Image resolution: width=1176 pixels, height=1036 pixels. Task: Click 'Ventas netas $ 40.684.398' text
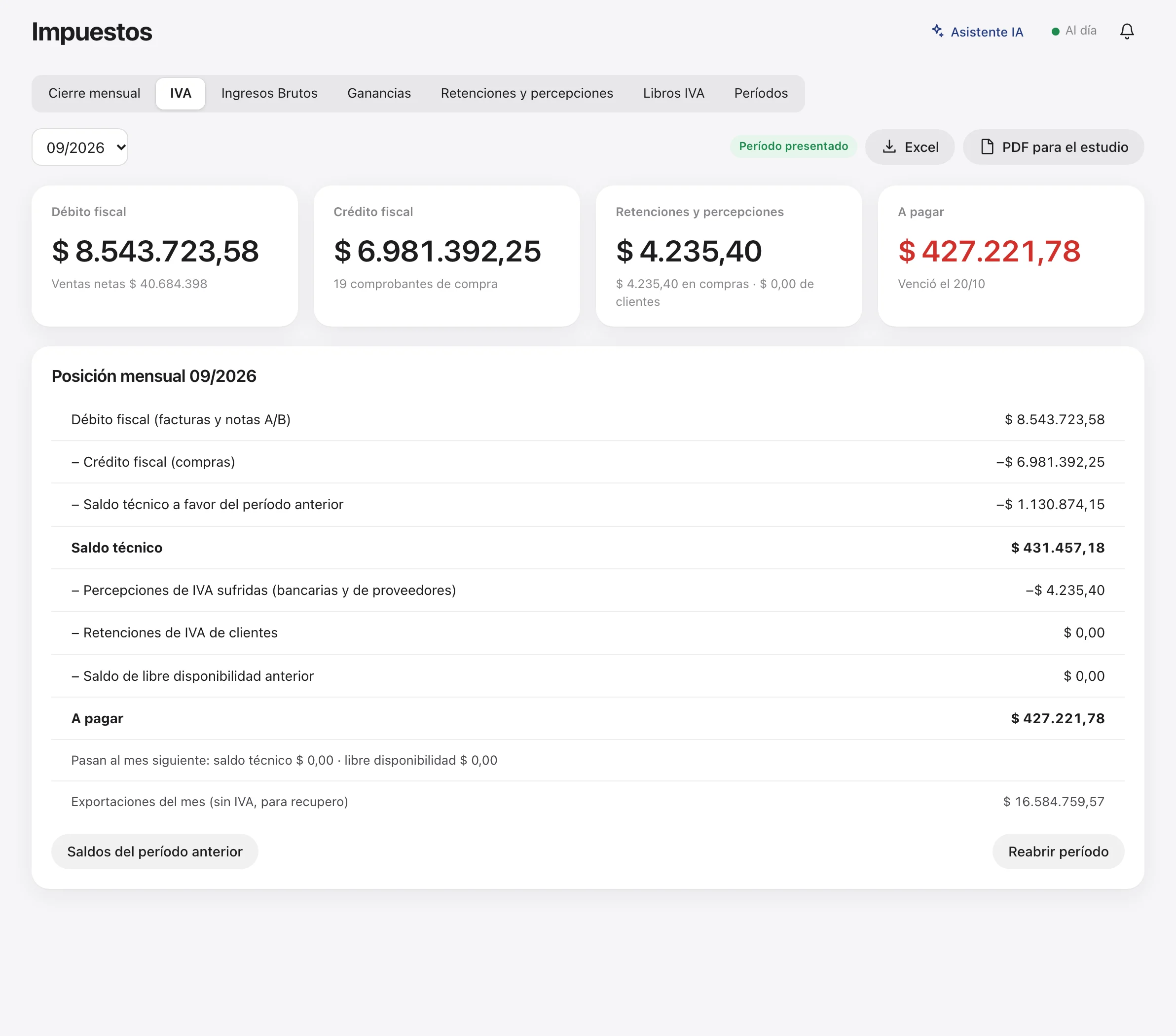coord(129,284)
